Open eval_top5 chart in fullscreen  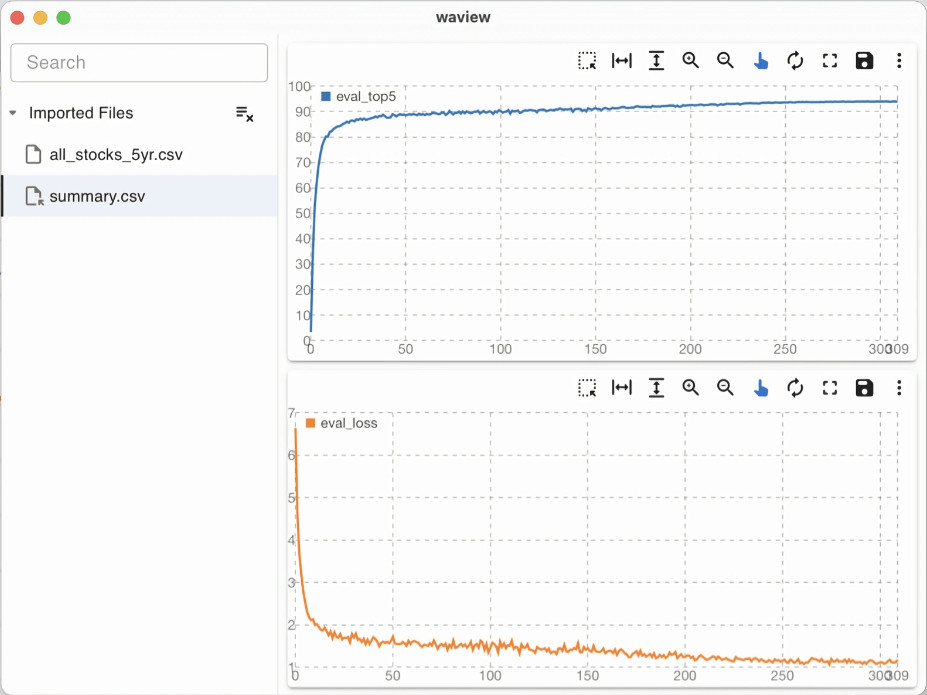pyautogui.click(x=830, y=61)
